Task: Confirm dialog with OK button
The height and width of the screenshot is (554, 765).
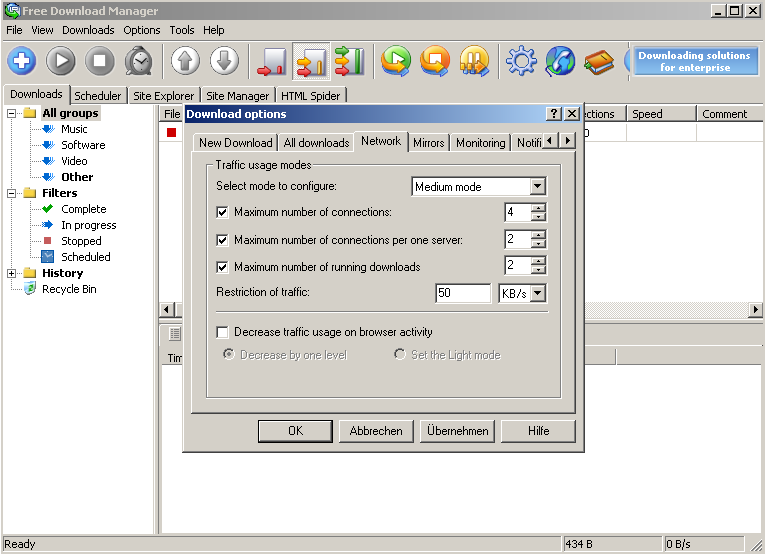Action: point(295,431)
